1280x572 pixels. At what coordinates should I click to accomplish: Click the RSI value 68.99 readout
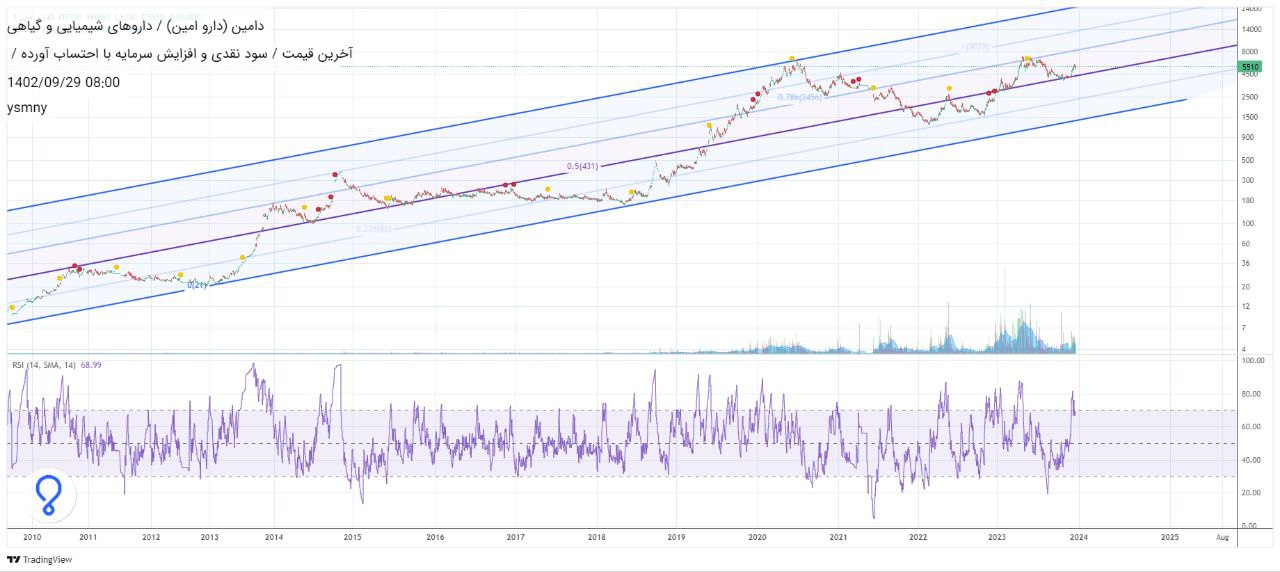90,365
